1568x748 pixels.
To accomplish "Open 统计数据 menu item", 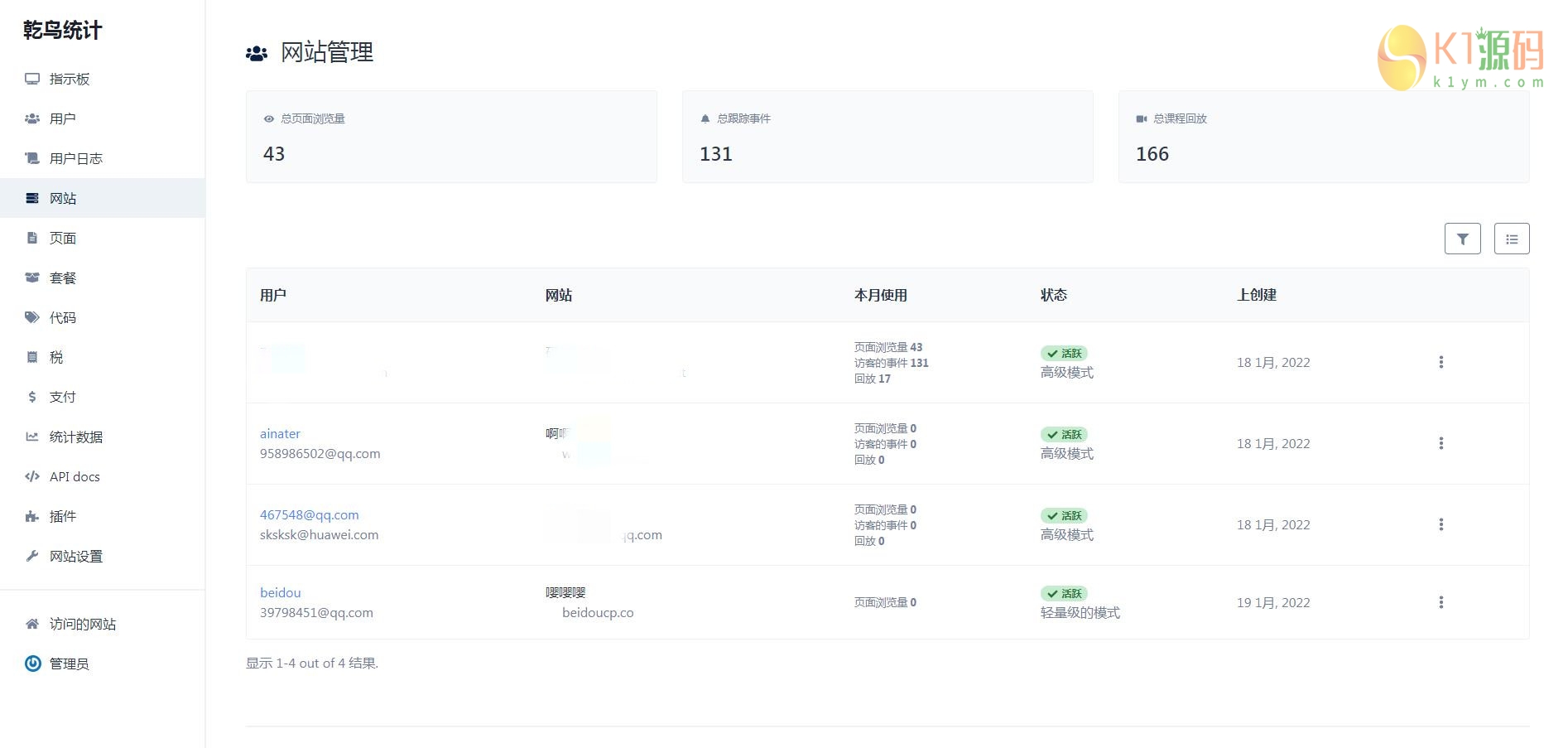I will 76,437.
